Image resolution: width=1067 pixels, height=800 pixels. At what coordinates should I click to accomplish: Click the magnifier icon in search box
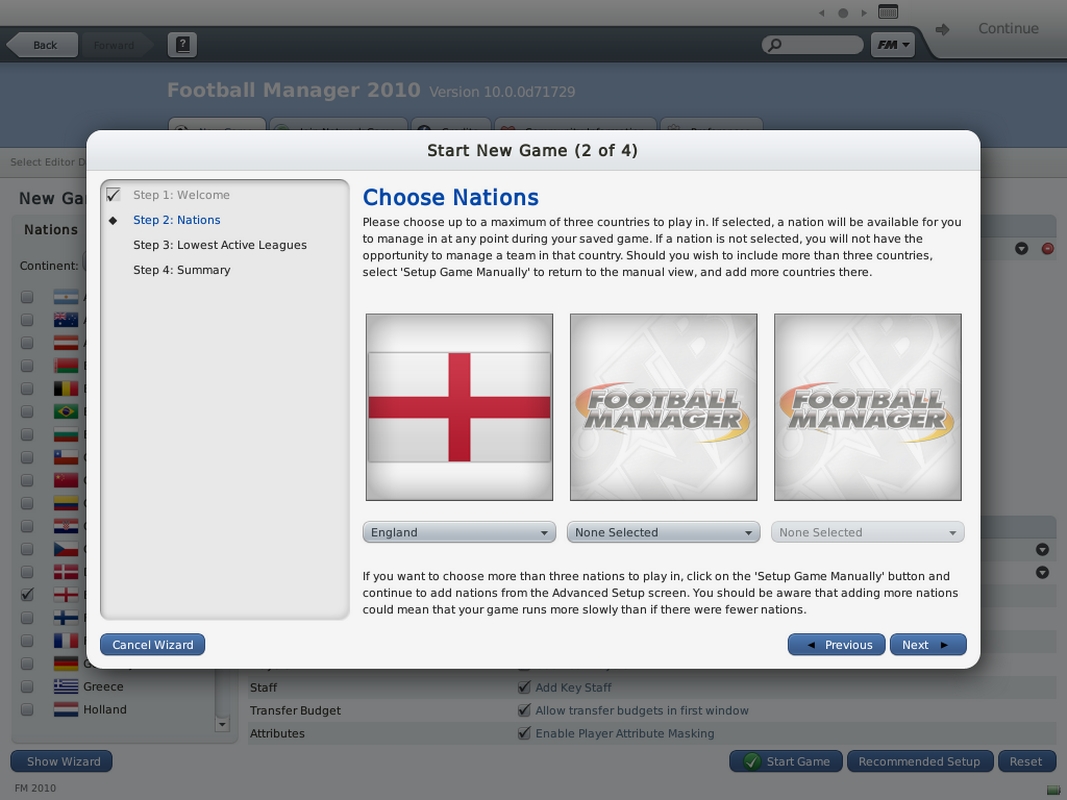(x=775, y=45)
